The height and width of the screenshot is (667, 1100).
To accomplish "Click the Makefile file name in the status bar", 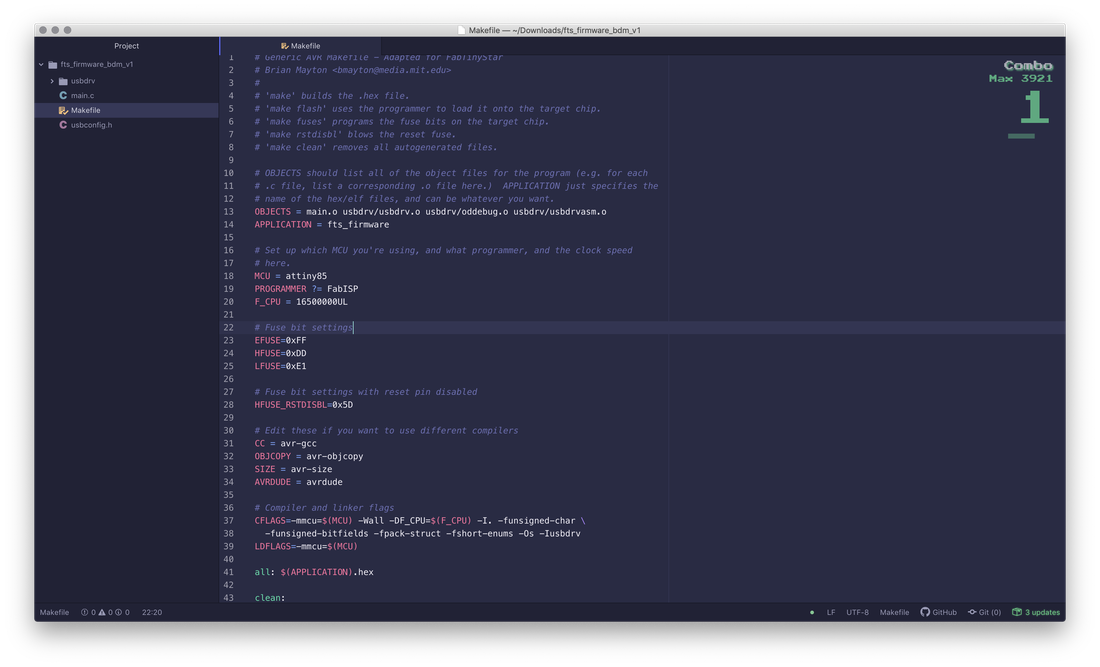I will [54, 612].
